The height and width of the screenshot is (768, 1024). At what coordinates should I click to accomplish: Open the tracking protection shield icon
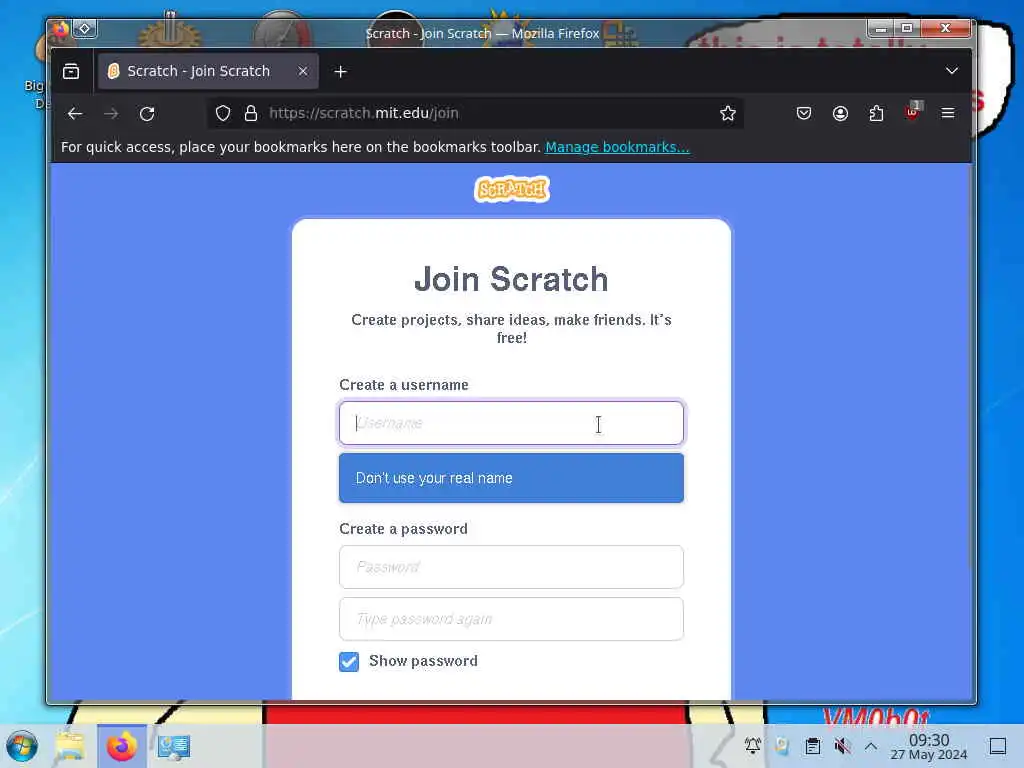coord(223,114)
